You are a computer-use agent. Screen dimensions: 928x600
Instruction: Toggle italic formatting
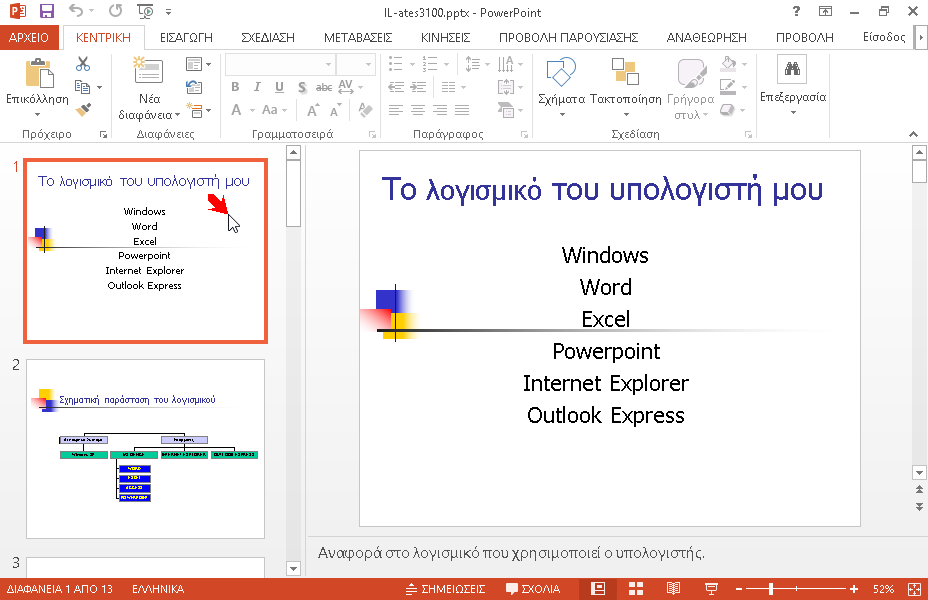[x=257, y=87]
